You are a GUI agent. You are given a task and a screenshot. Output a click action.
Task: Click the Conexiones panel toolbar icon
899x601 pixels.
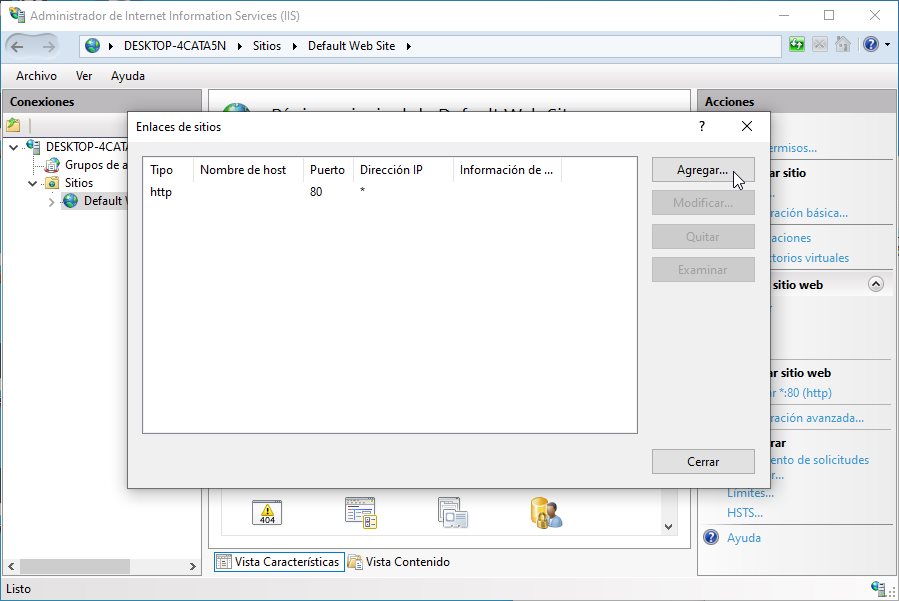[x=13, y=124]
